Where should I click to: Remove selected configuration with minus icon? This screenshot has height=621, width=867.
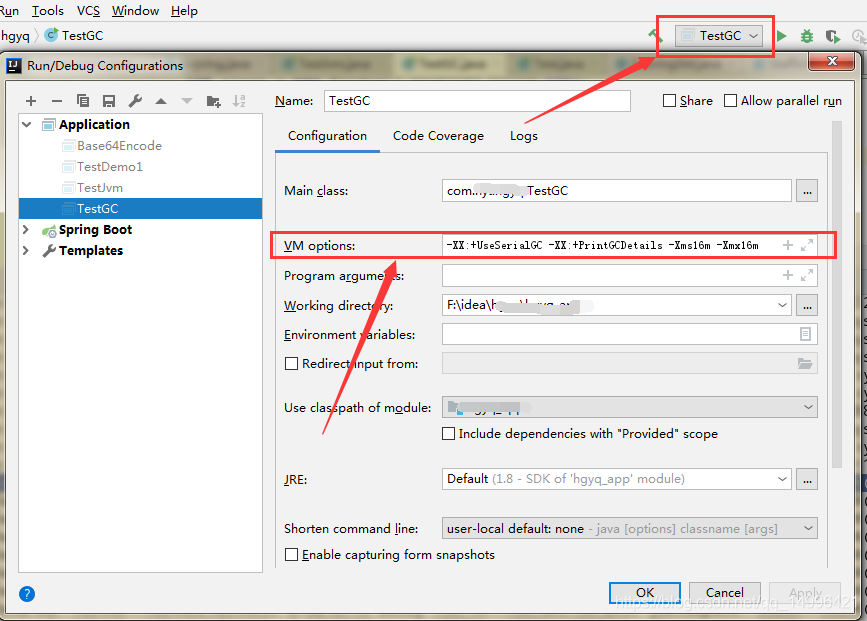[x=56, y=101]
